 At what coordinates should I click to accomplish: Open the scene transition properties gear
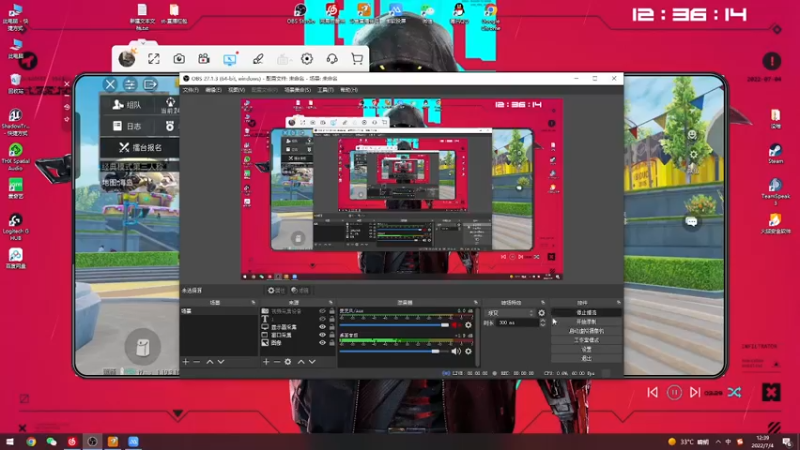click(541, 313)
